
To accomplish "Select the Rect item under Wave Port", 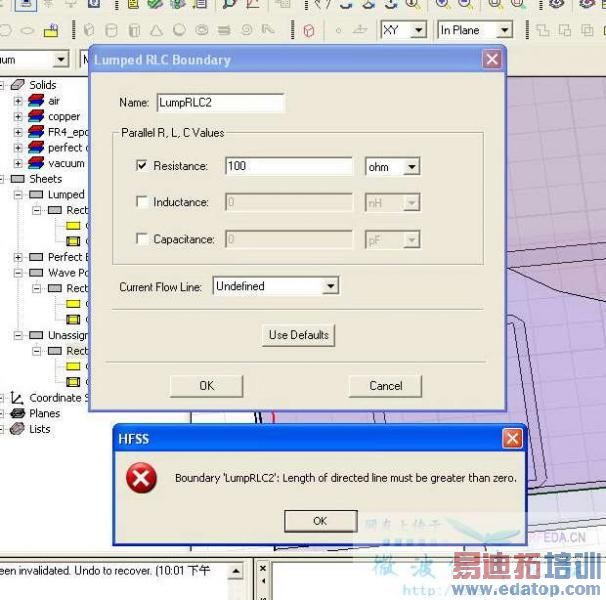I will [x=77, y=288].
